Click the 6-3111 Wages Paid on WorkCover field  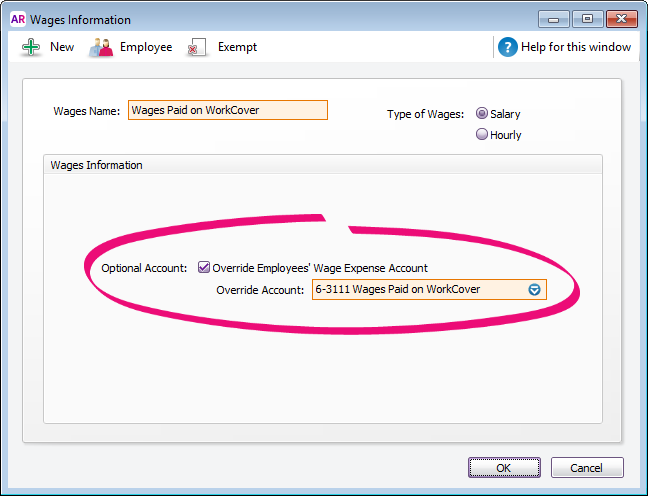[418, 290]
